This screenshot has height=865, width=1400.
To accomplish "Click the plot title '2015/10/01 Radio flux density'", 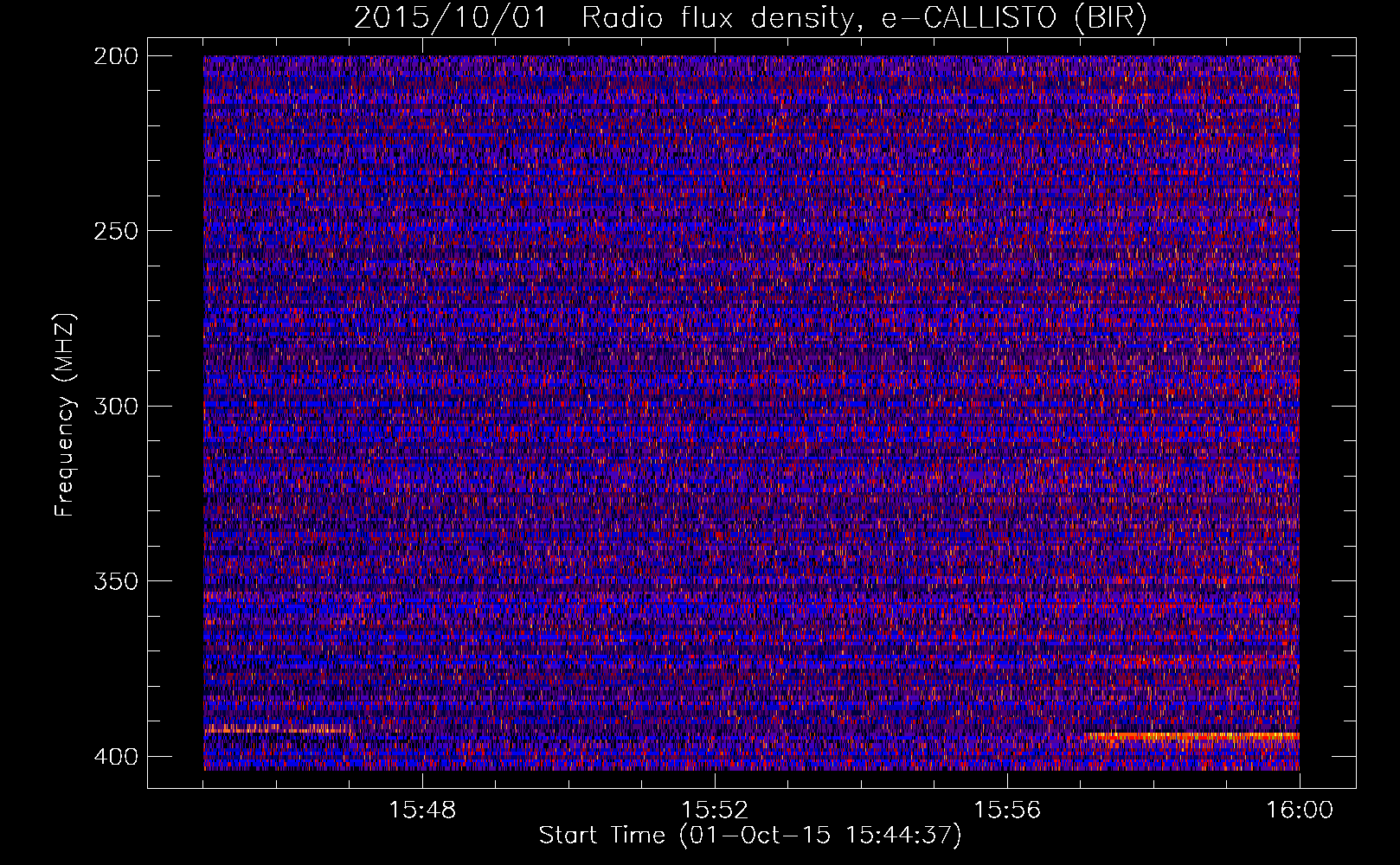I will pos(604,18).
